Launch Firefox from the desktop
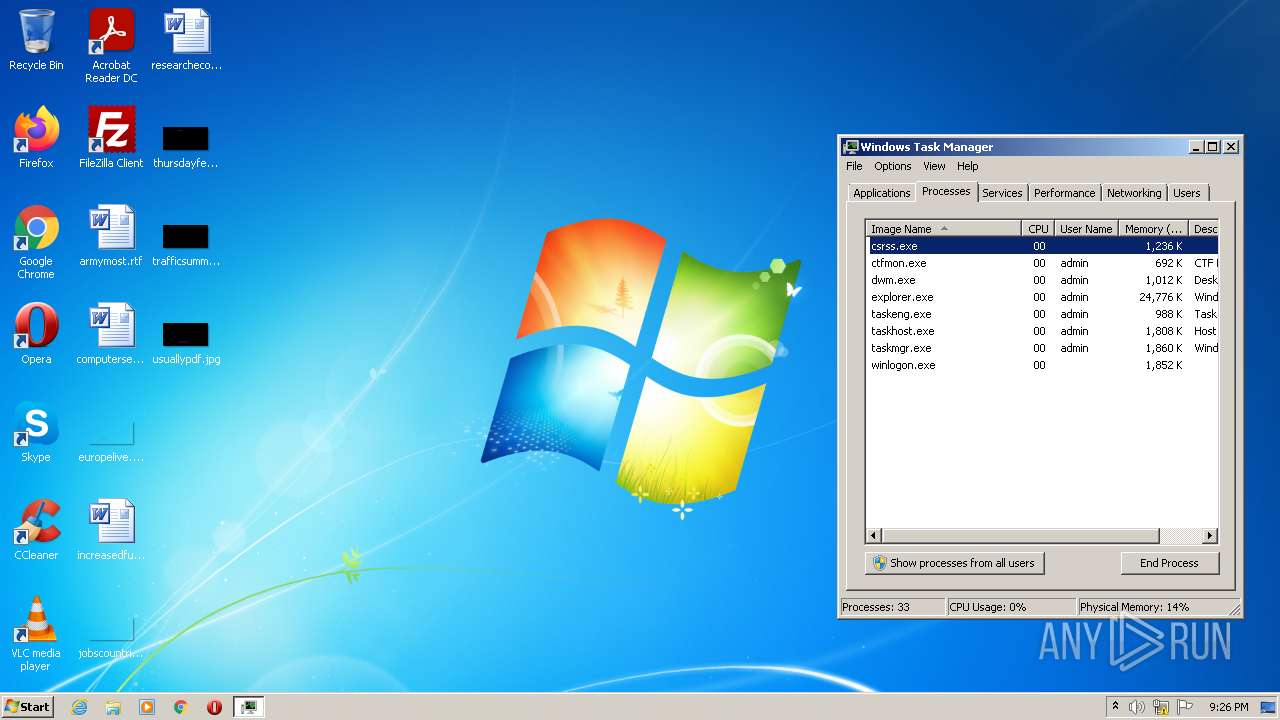Image resolution: width=1280 pixels, height=720 pixels. [x=36, y=138]
